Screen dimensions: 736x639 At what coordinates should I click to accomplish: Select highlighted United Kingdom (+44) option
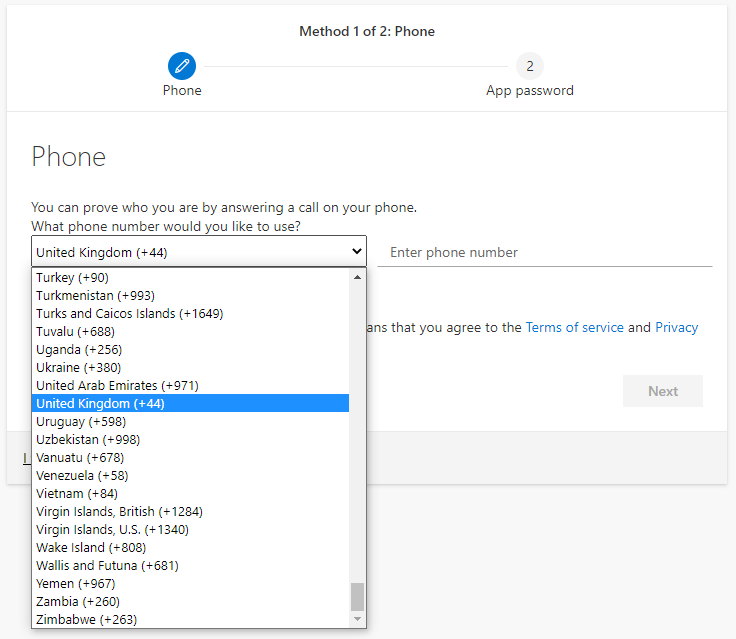190,403
